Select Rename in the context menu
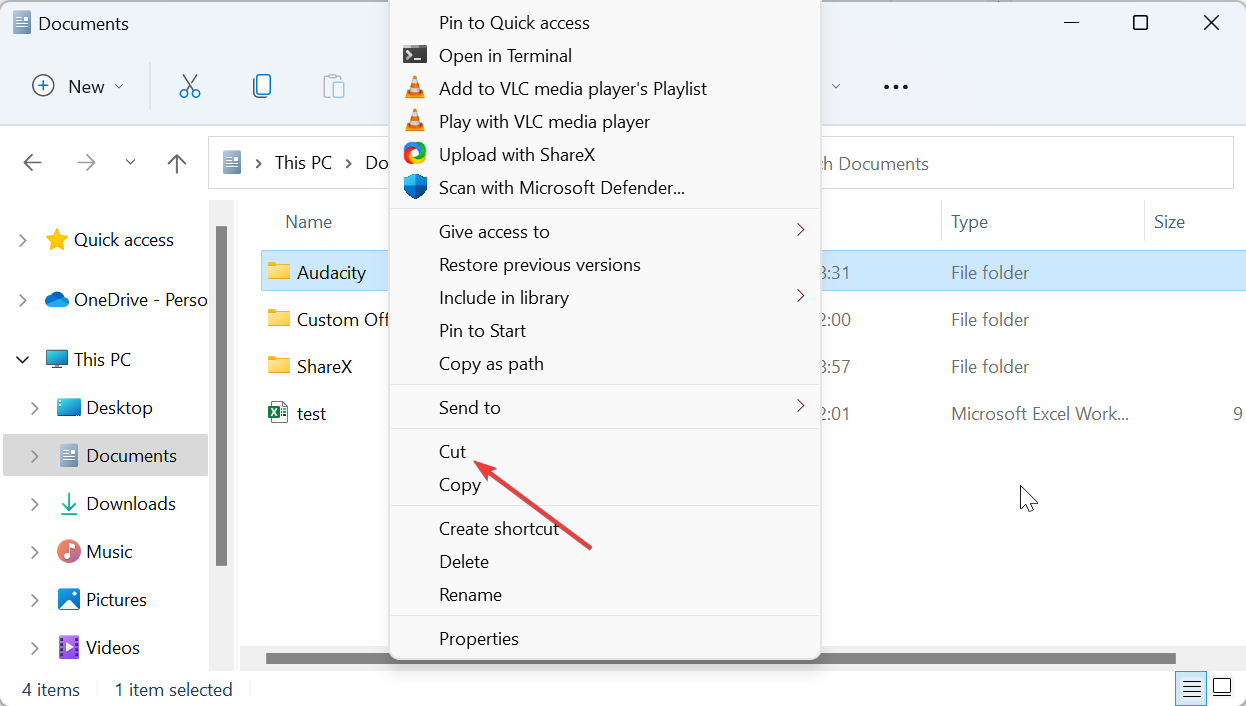Screen dimensions: 1246x706 click(470, 594)
